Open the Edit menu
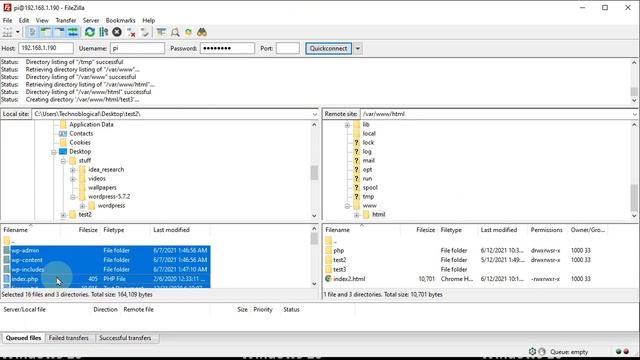 point(24,20)
